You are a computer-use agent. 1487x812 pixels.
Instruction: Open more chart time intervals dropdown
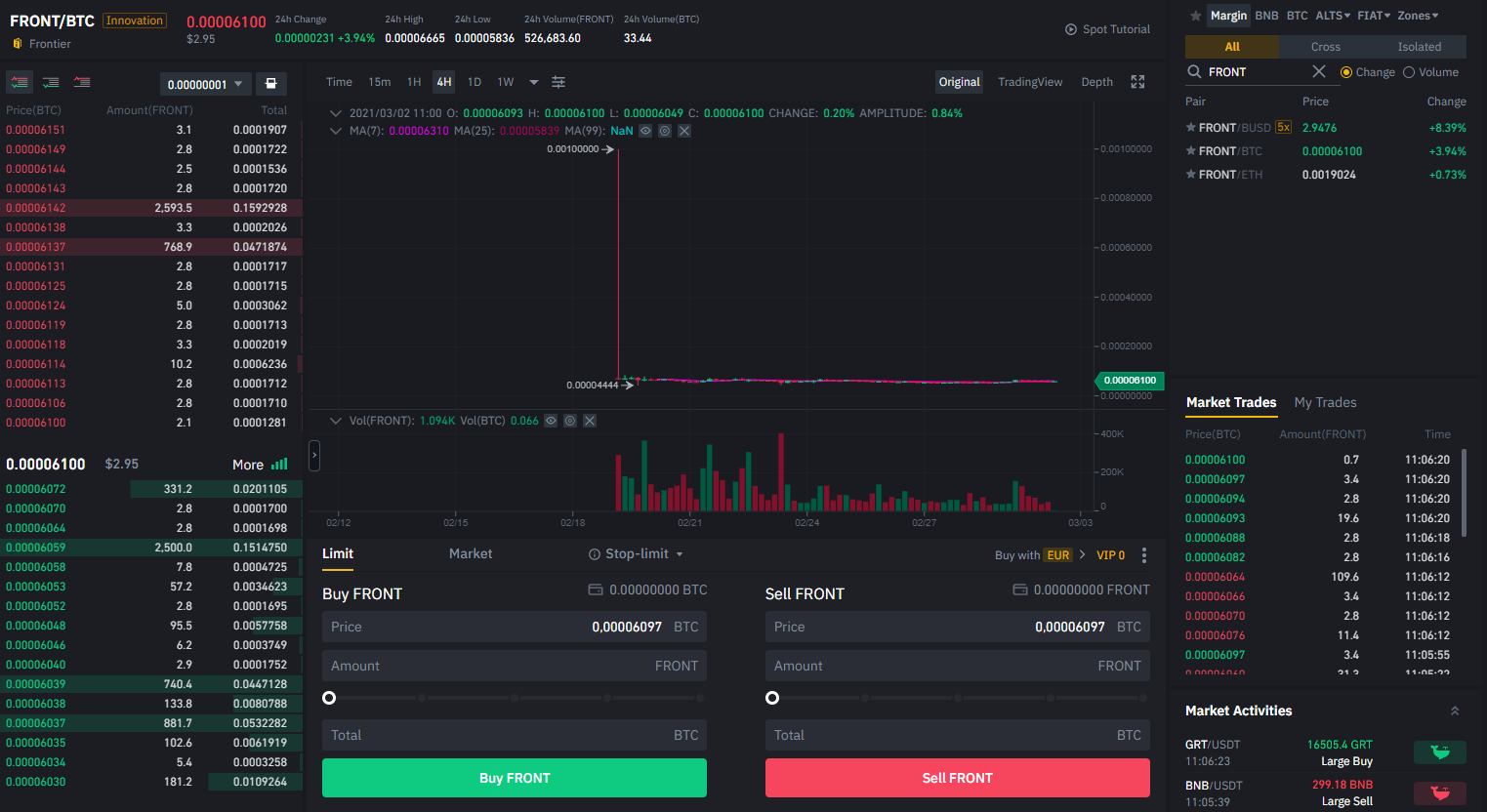(534, 82)
